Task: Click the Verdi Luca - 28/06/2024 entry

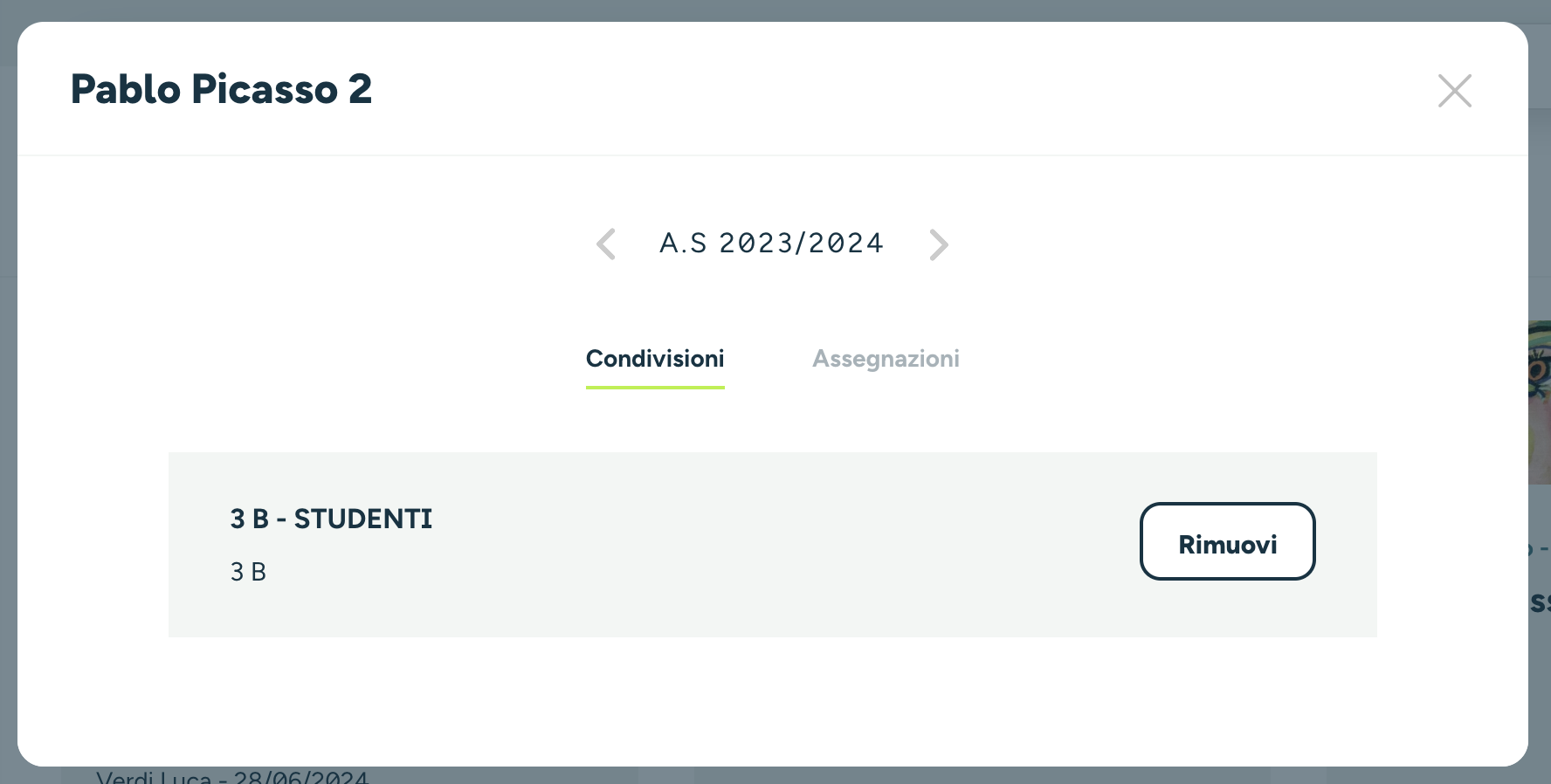Action: 232,775
